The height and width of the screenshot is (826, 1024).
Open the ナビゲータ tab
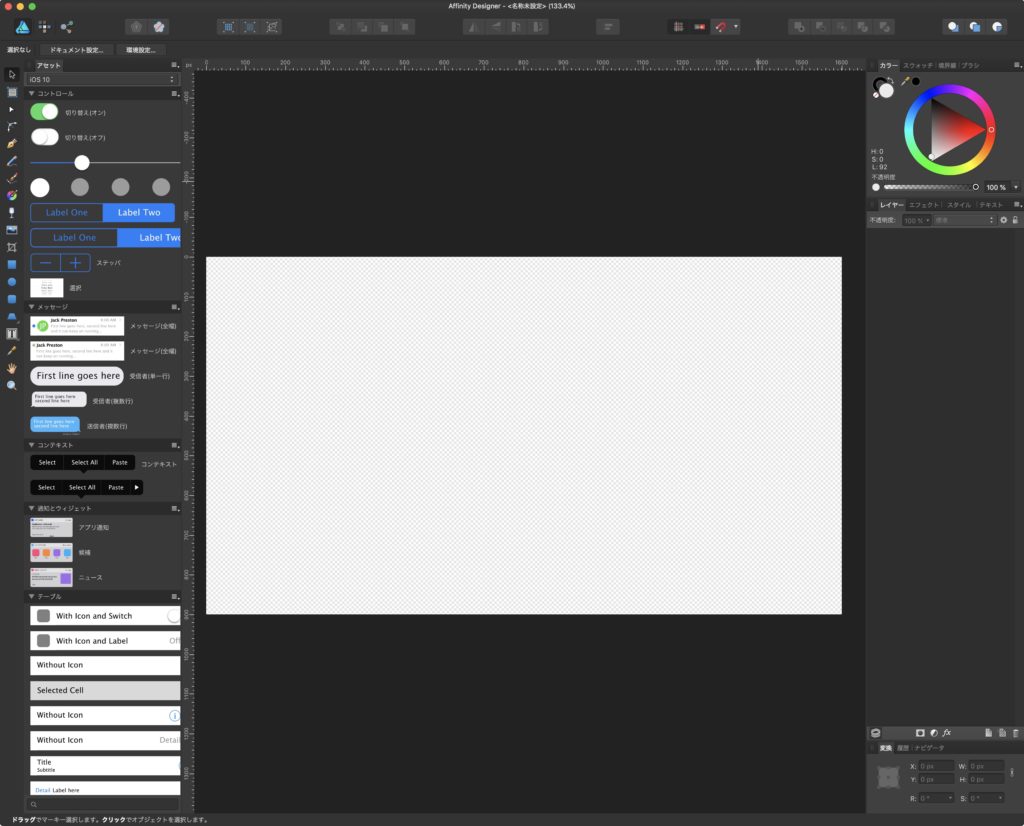click(929, 748)
